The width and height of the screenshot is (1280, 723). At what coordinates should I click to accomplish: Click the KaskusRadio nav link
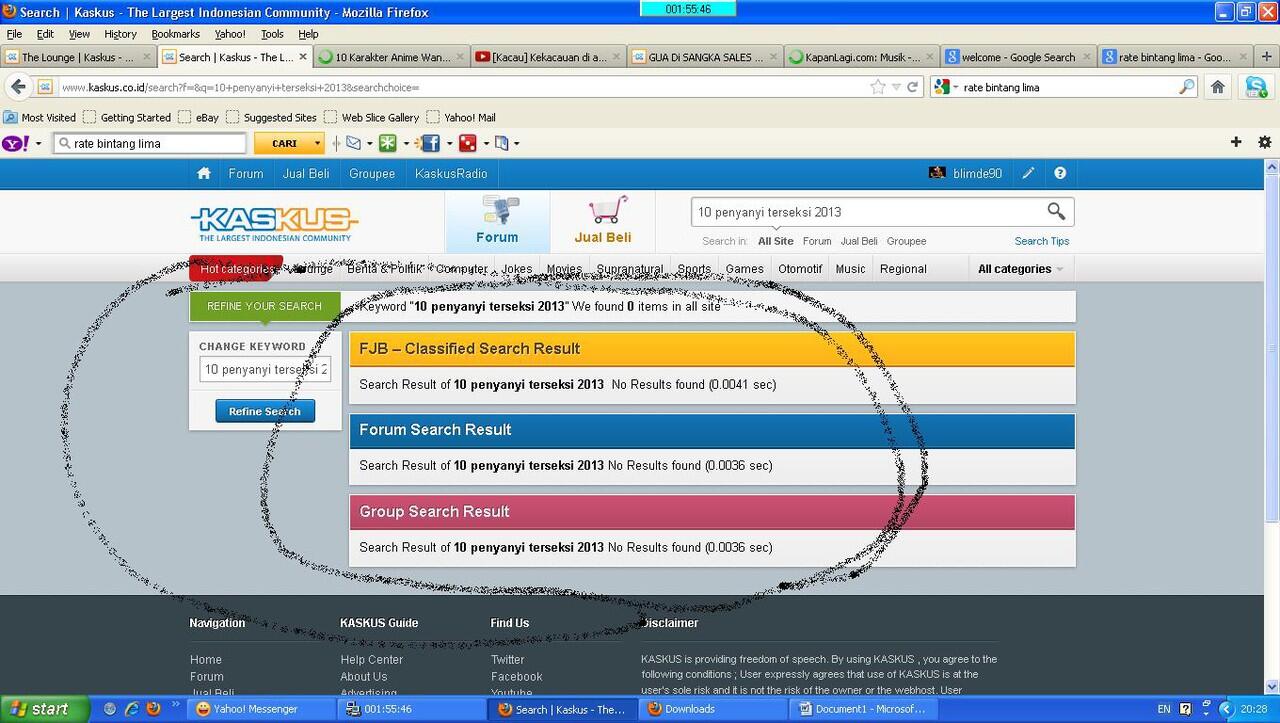[451, 173]
